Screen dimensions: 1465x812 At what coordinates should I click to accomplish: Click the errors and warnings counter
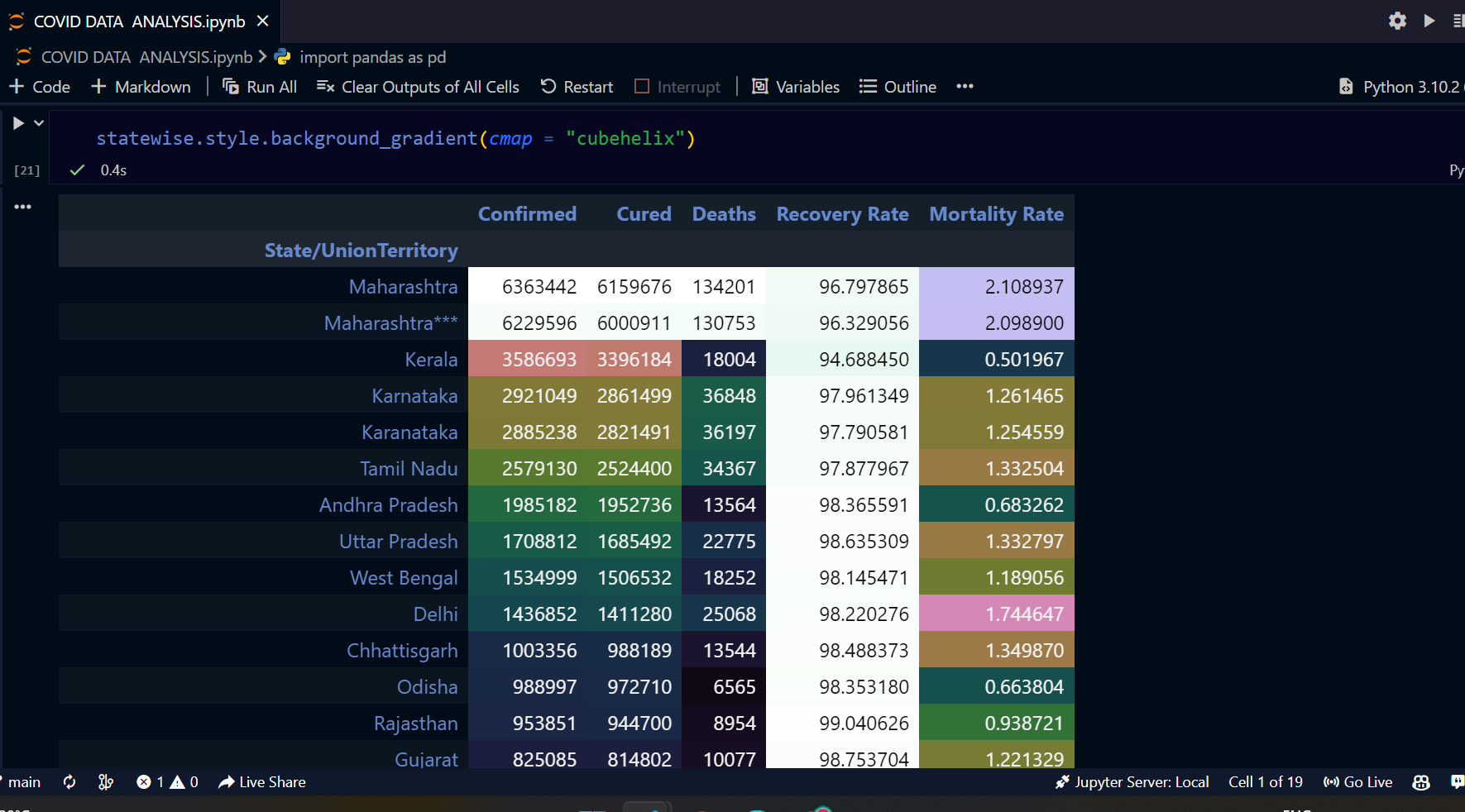[x=165, y=781]
